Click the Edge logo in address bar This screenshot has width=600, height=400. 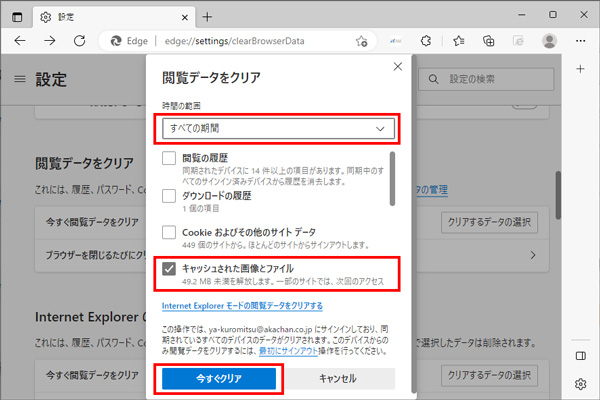[x=116, y=41]
